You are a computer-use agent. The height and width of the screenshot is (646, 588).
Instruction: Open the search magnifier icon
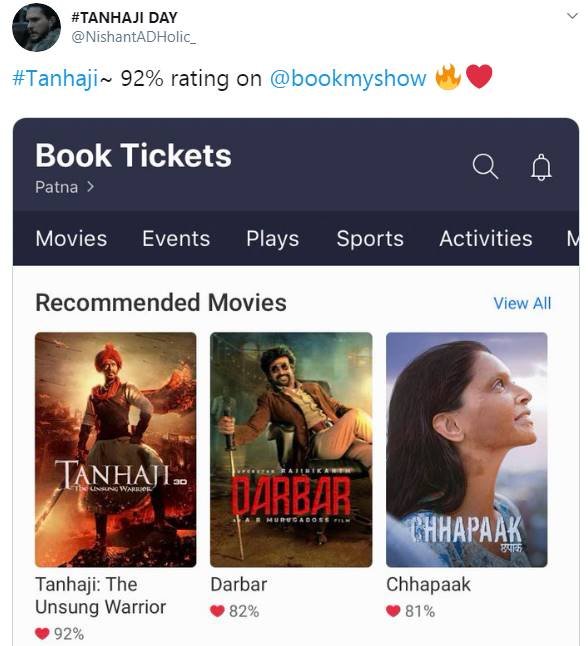pyautogui.click(x=485, y=166)
